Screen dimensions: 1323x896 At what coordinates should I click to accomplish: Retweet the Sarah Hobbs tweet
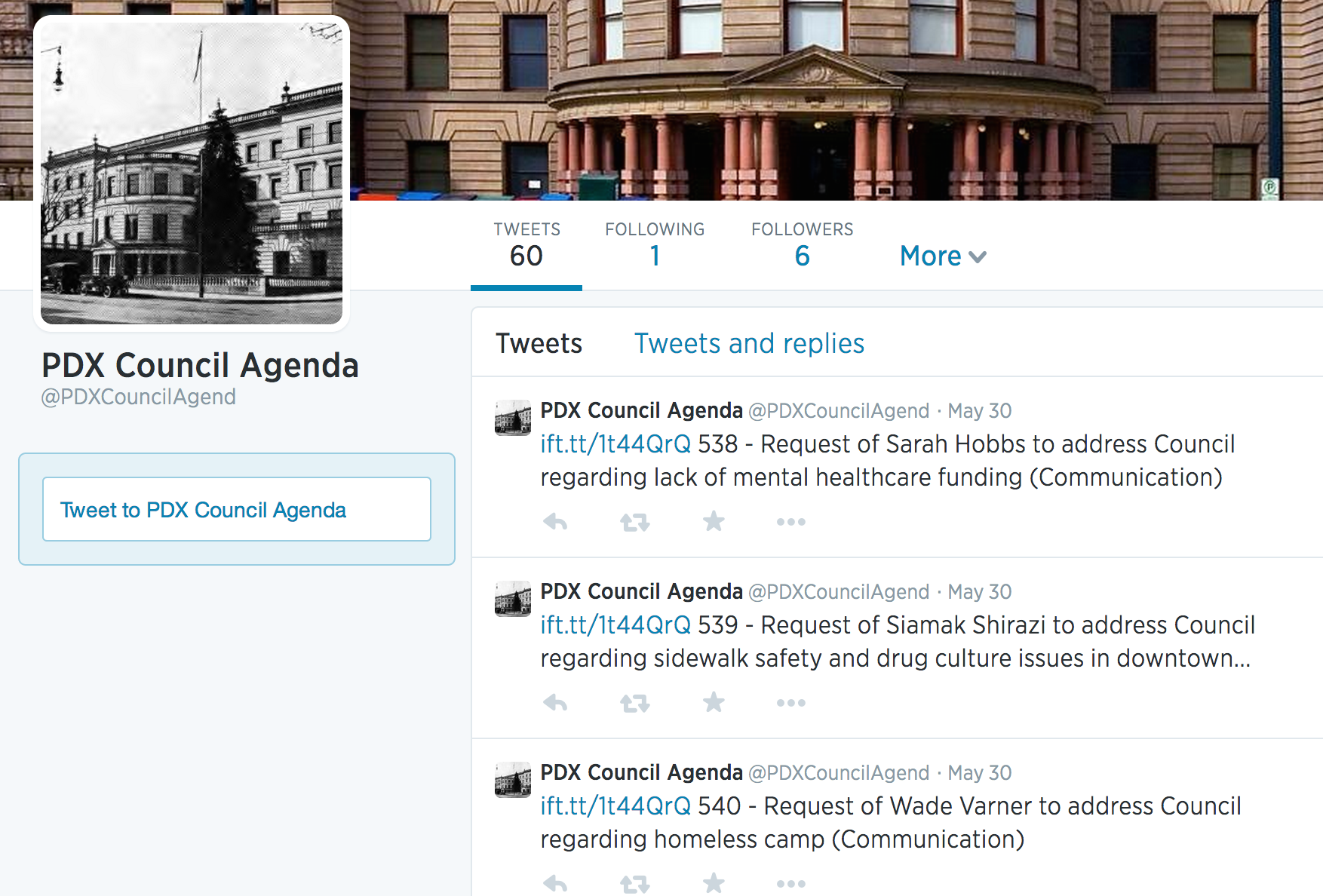point(634,522)
